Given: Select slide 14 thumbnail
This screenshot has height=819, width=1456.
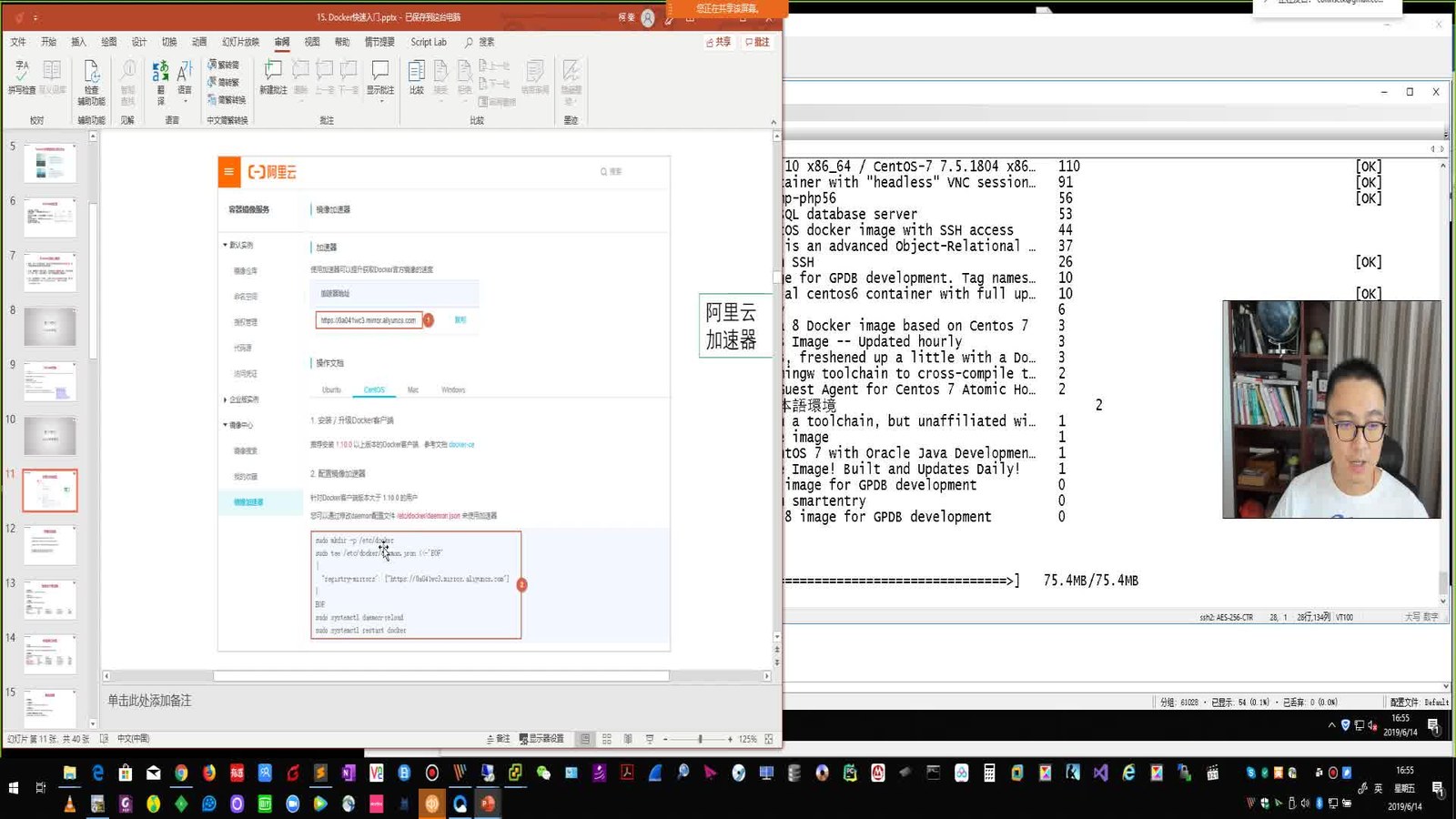Looking at the screenshot, I should (50, 654).
